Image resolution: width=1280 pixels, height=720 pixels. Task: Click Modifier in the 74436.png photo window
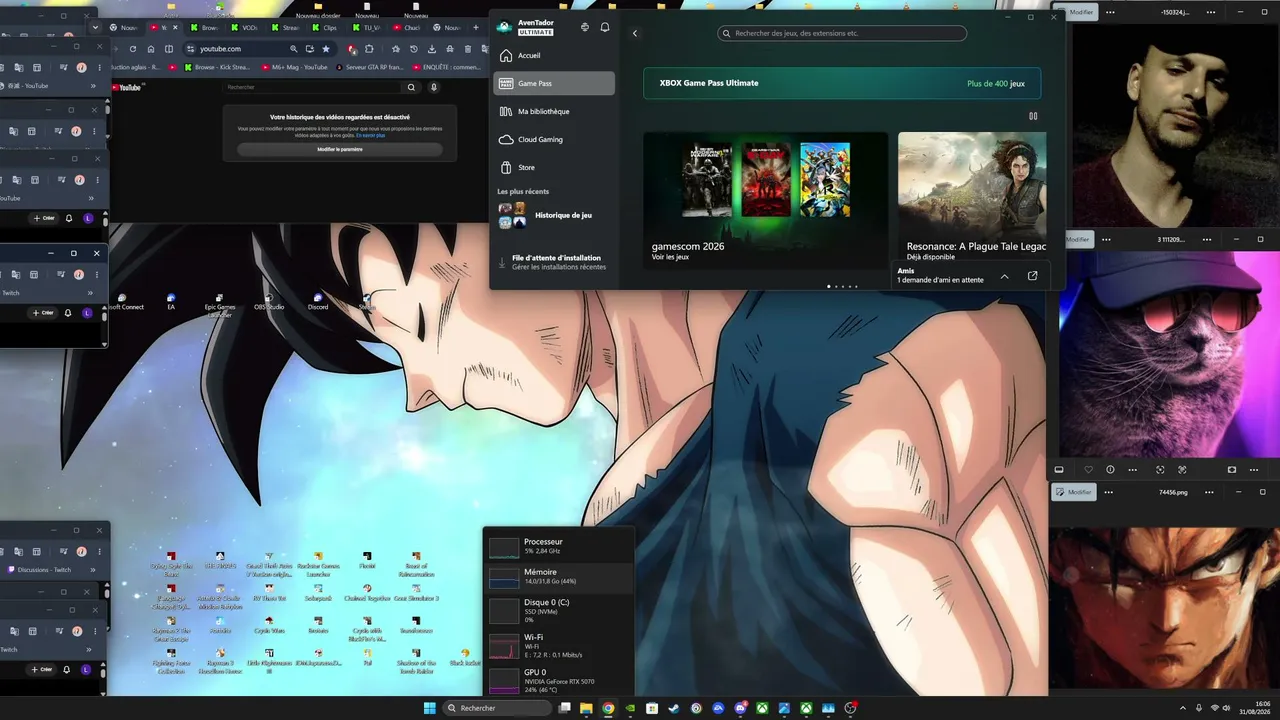1075,492
